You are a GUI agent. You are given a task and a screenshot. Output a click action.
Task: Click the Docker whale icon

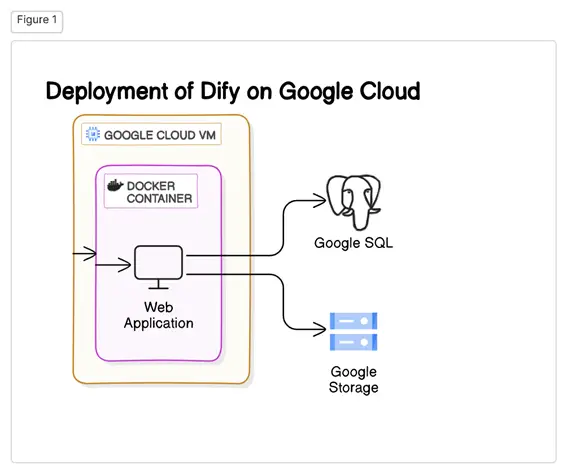point(115,186)
